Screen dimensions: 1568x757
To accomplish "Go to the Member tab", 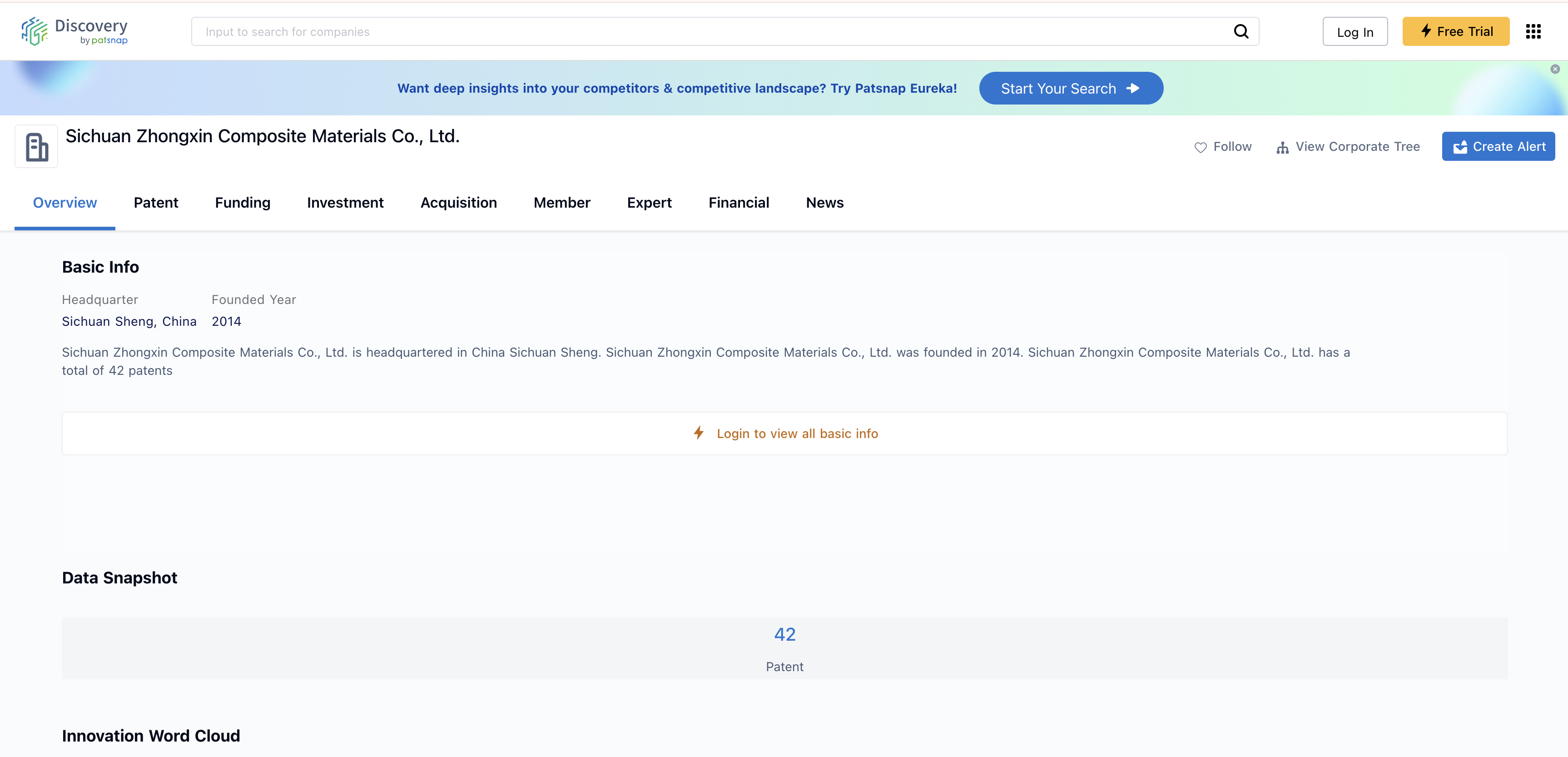I will (x=562, y=203).
